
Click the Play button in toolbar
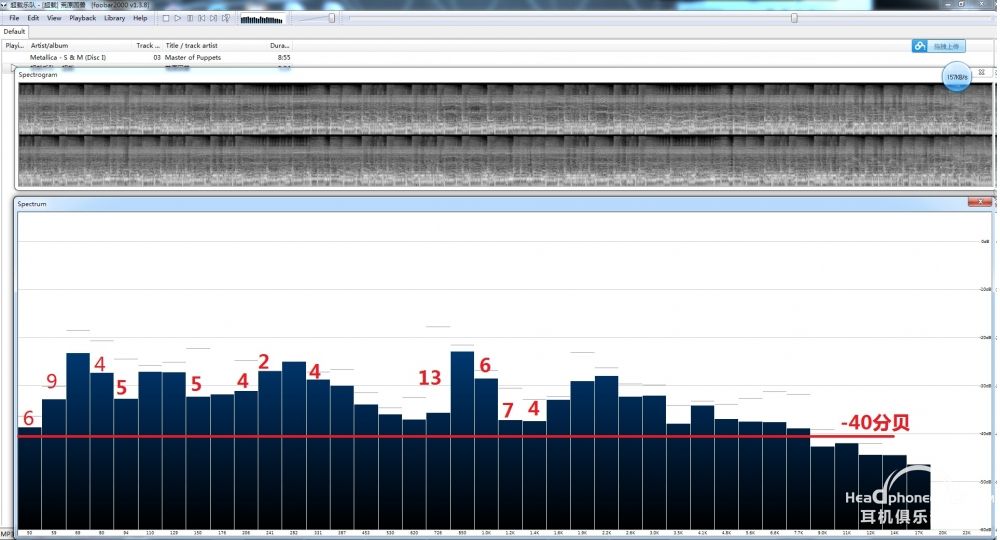coord(178,18)
